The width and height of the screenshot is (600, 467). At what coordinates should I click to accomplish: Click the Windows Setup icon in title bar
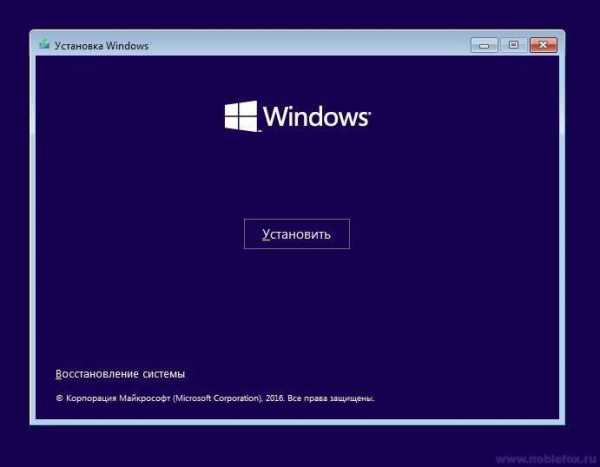(44, 44)
